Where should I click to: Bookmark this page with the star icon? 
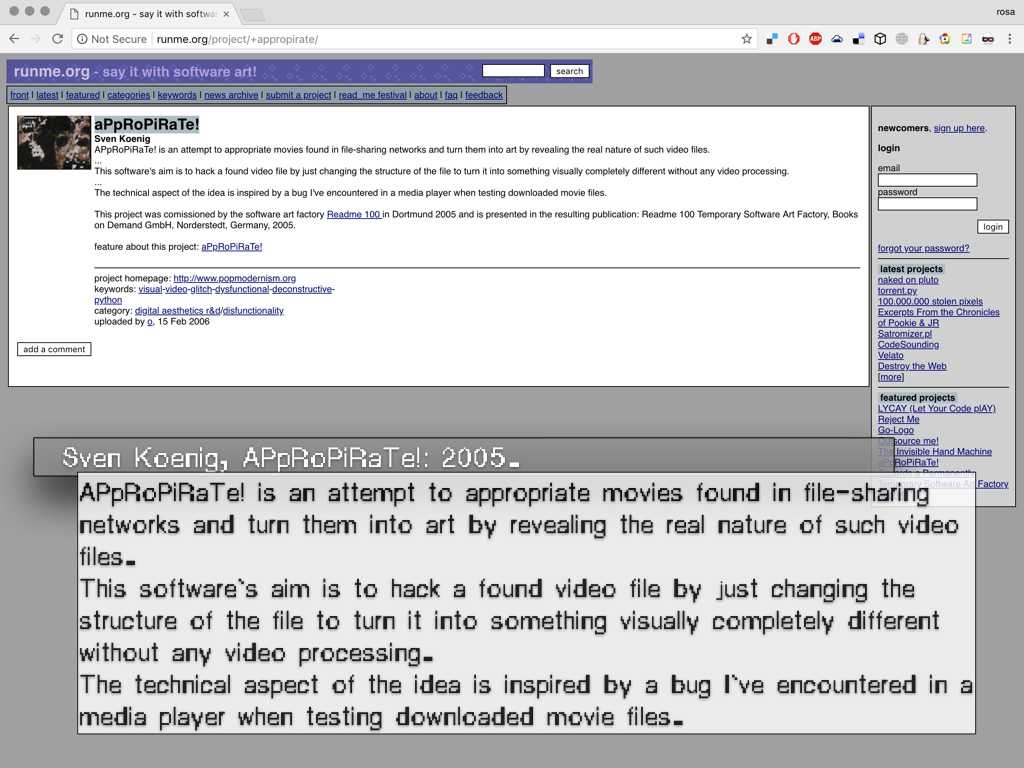746,39
